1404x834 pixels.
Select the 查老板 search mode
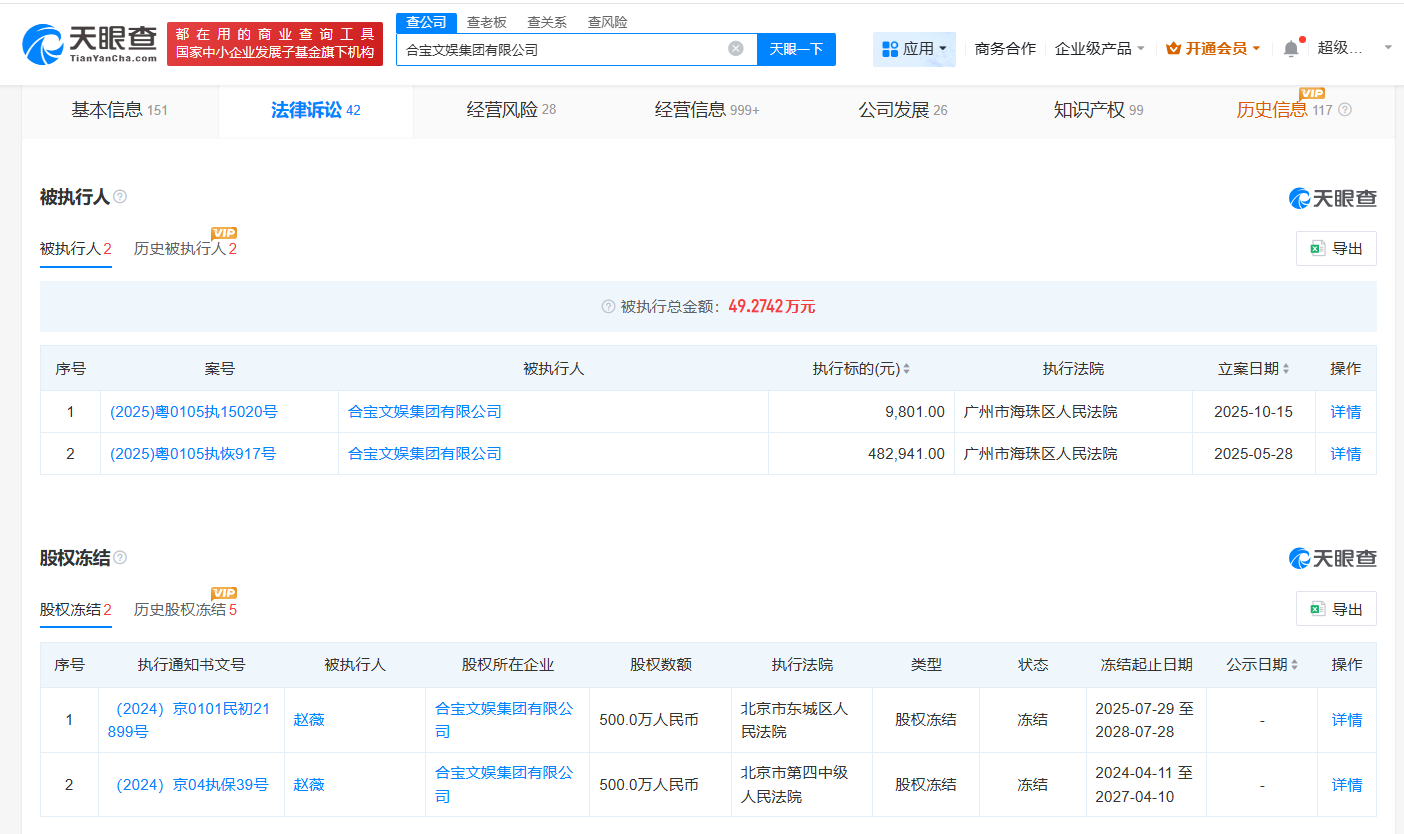coord(488,21)
